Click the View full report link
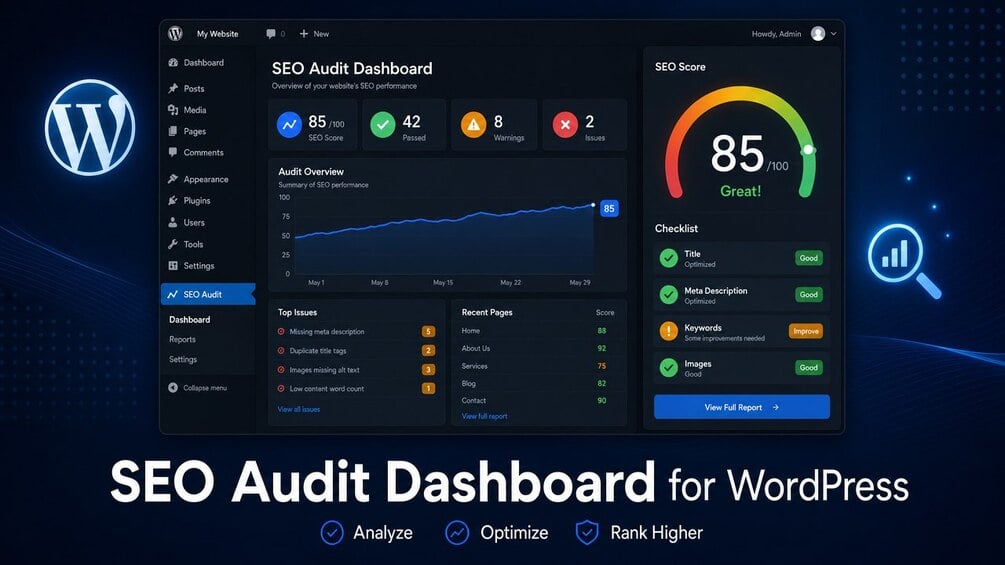 tap(485, 416)
